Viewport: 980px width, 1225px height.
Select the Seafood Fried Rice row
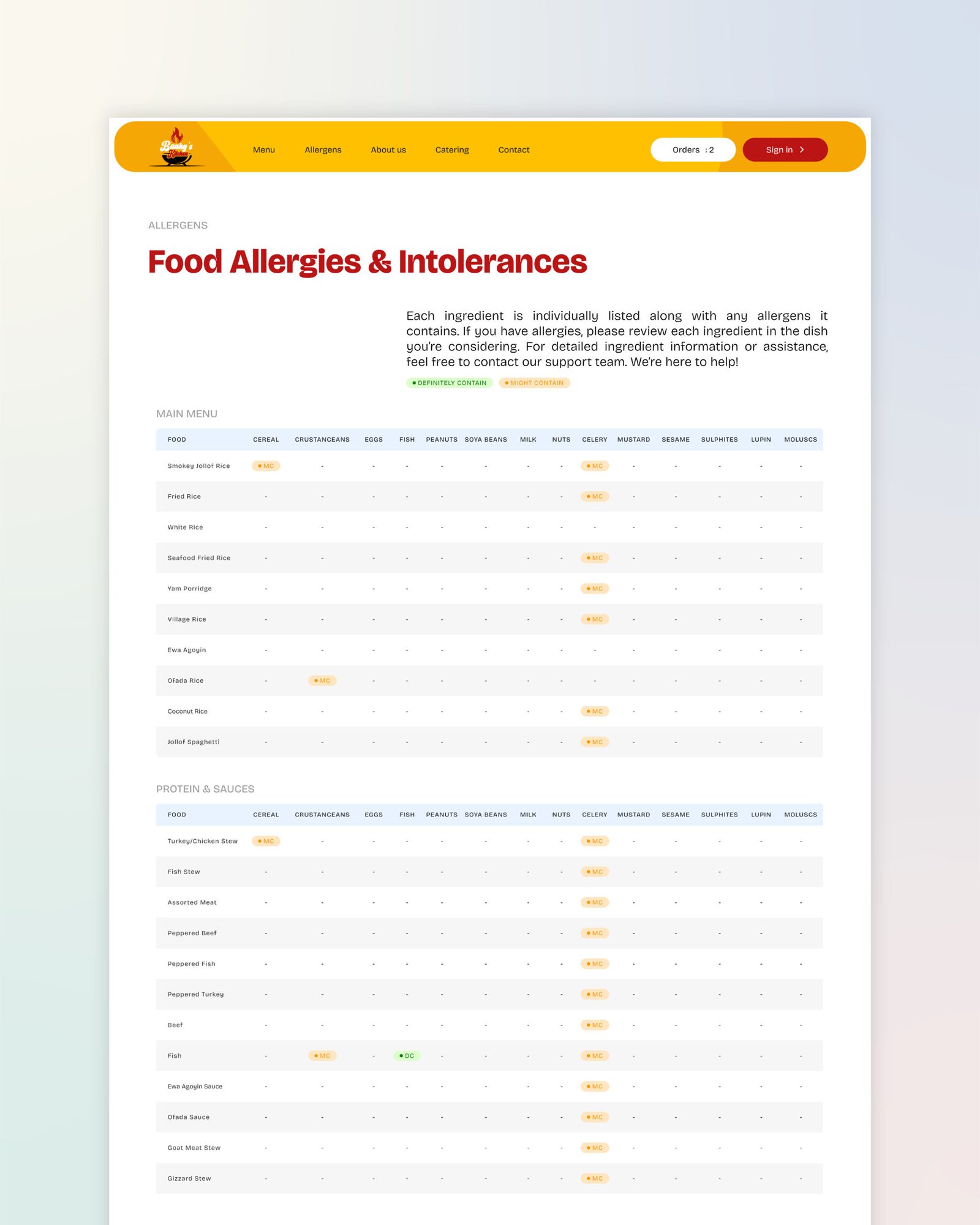199,558
